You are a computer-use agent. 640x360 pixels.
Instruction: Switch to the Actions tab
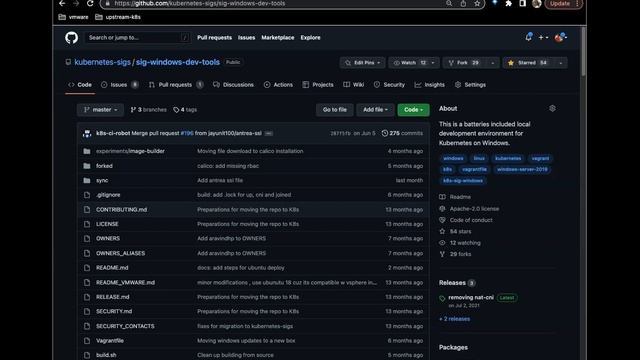(278, 85)
